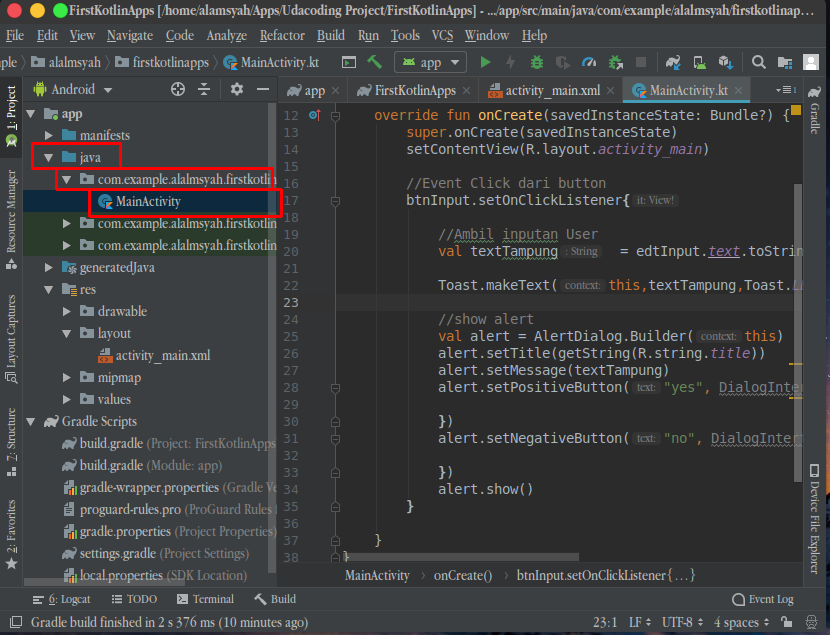Click Apply Changes lightning icon

pyautogui.click(x=510, y=62)
